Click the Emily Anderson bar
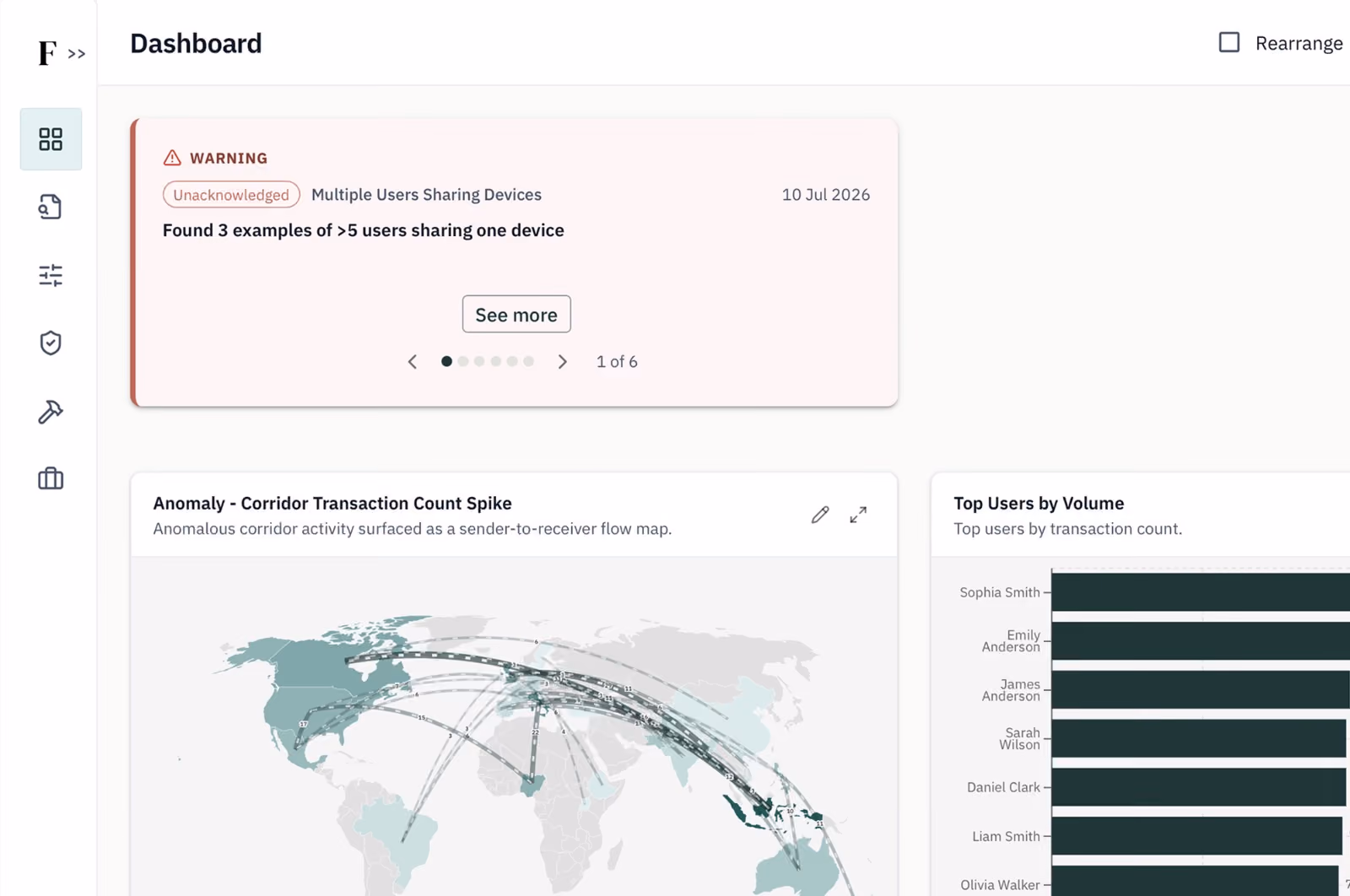Viewport: 1350px width, 896px height. click(1201, 641)
